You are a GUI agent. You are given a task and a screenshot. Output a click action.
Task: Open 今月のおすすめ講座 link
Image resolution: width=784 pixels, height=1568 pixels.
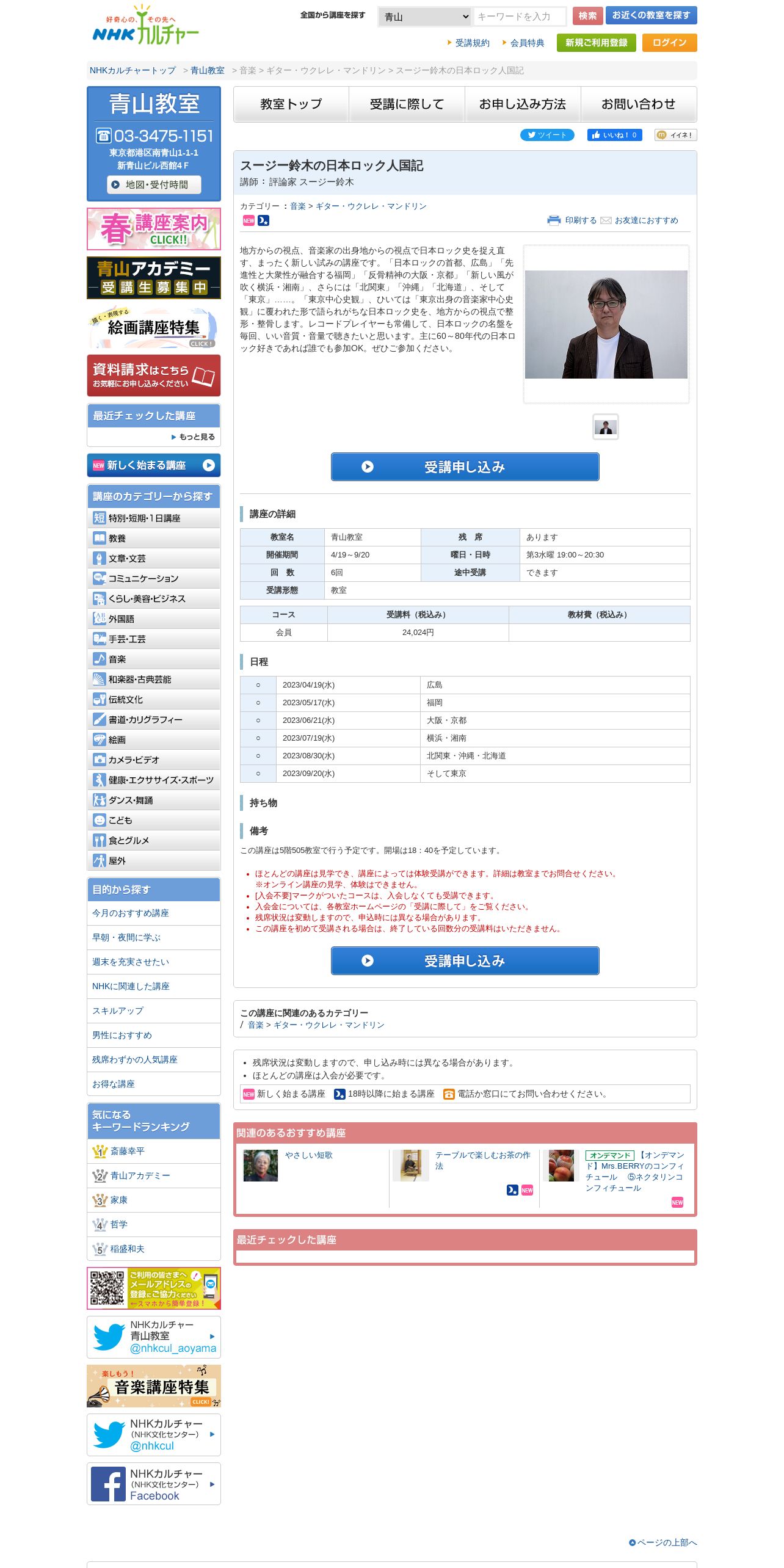pyautogui.click(x=131, y=913)
